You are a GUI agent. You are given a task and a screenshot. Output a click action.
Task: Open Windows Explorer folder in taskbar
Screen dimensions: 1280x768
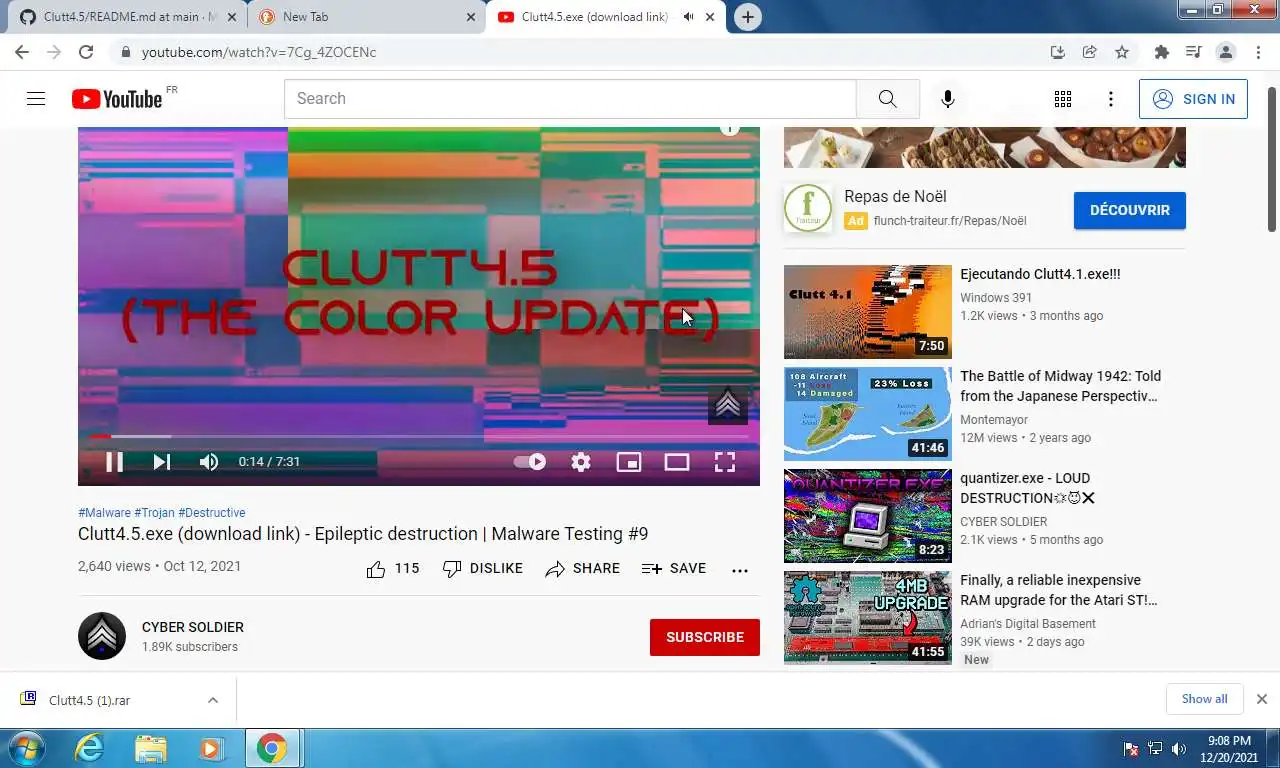[151, 748]
